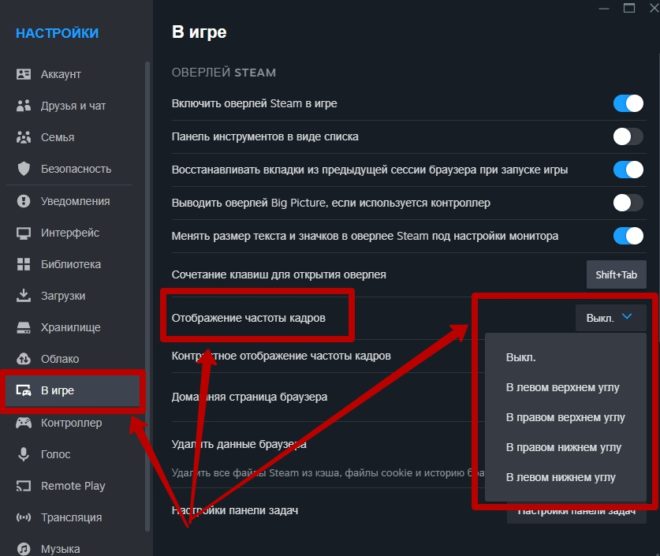Go to Безопасность settings
Viewport: 660px width, 556px height.
click(76, 169)
